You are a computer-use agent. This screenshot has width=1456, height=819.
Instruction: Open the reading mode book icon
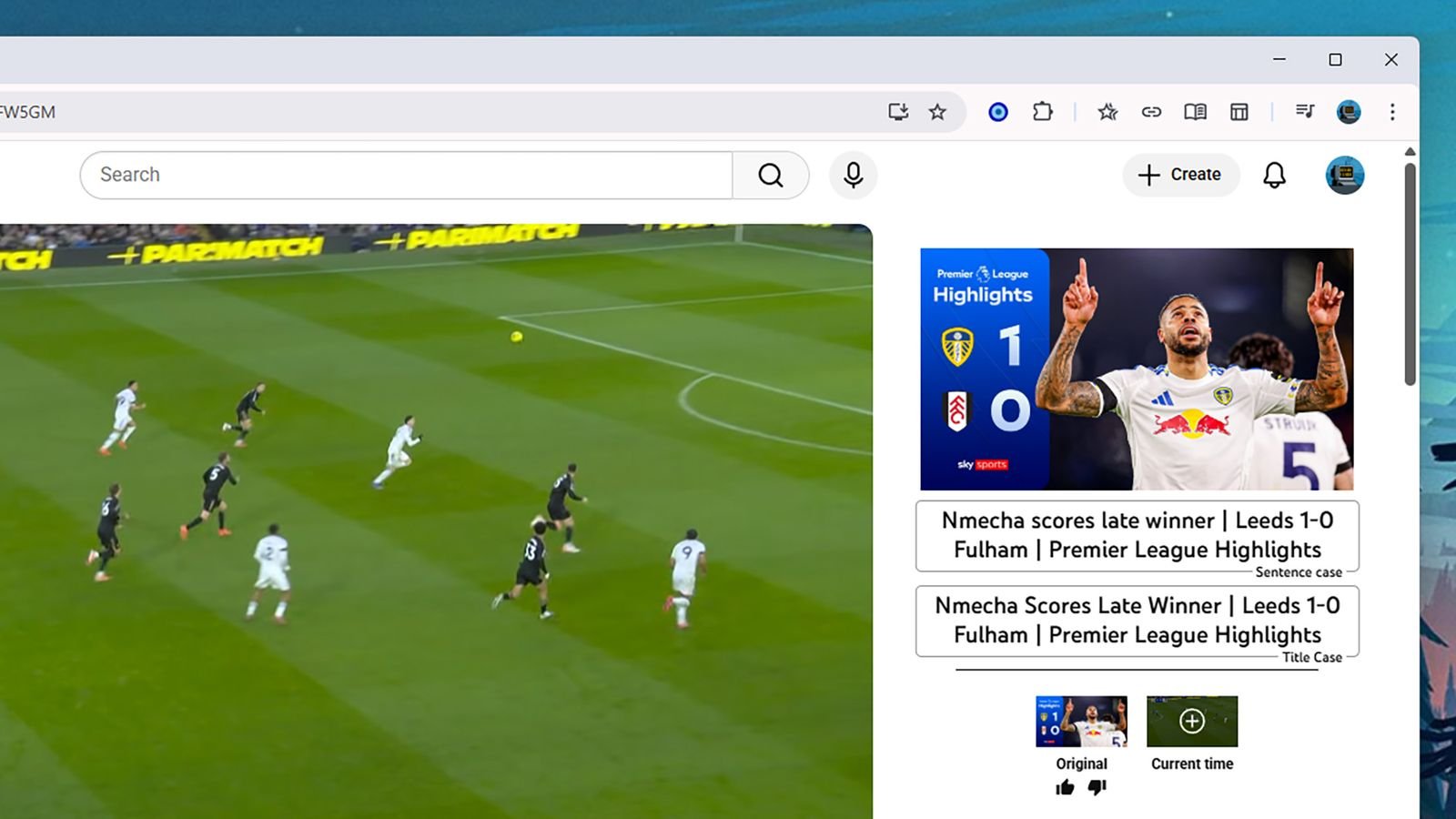(x=1195, y=112)
